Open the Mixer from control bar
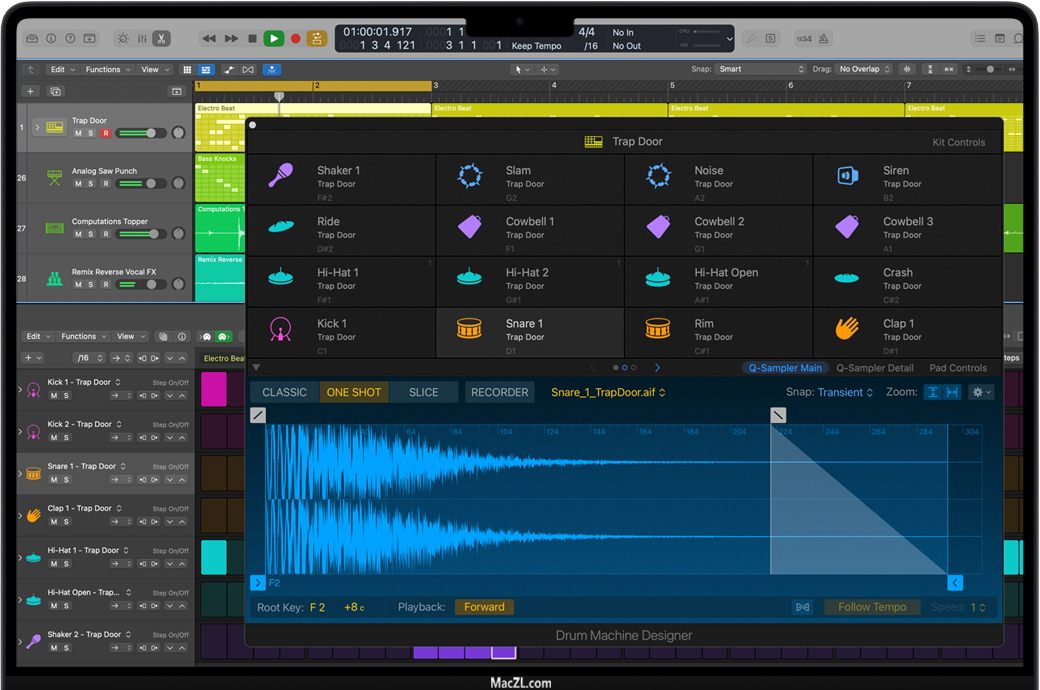The width and height of the screenshot is (1040, 690). click(x=142, y=38)
